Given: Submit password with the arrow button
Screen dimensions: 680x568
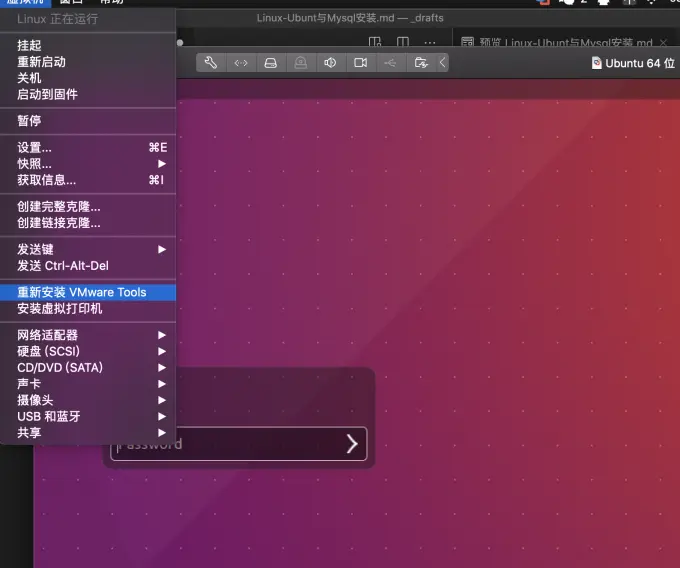Looking at the screenshot, I should (352, 444).
